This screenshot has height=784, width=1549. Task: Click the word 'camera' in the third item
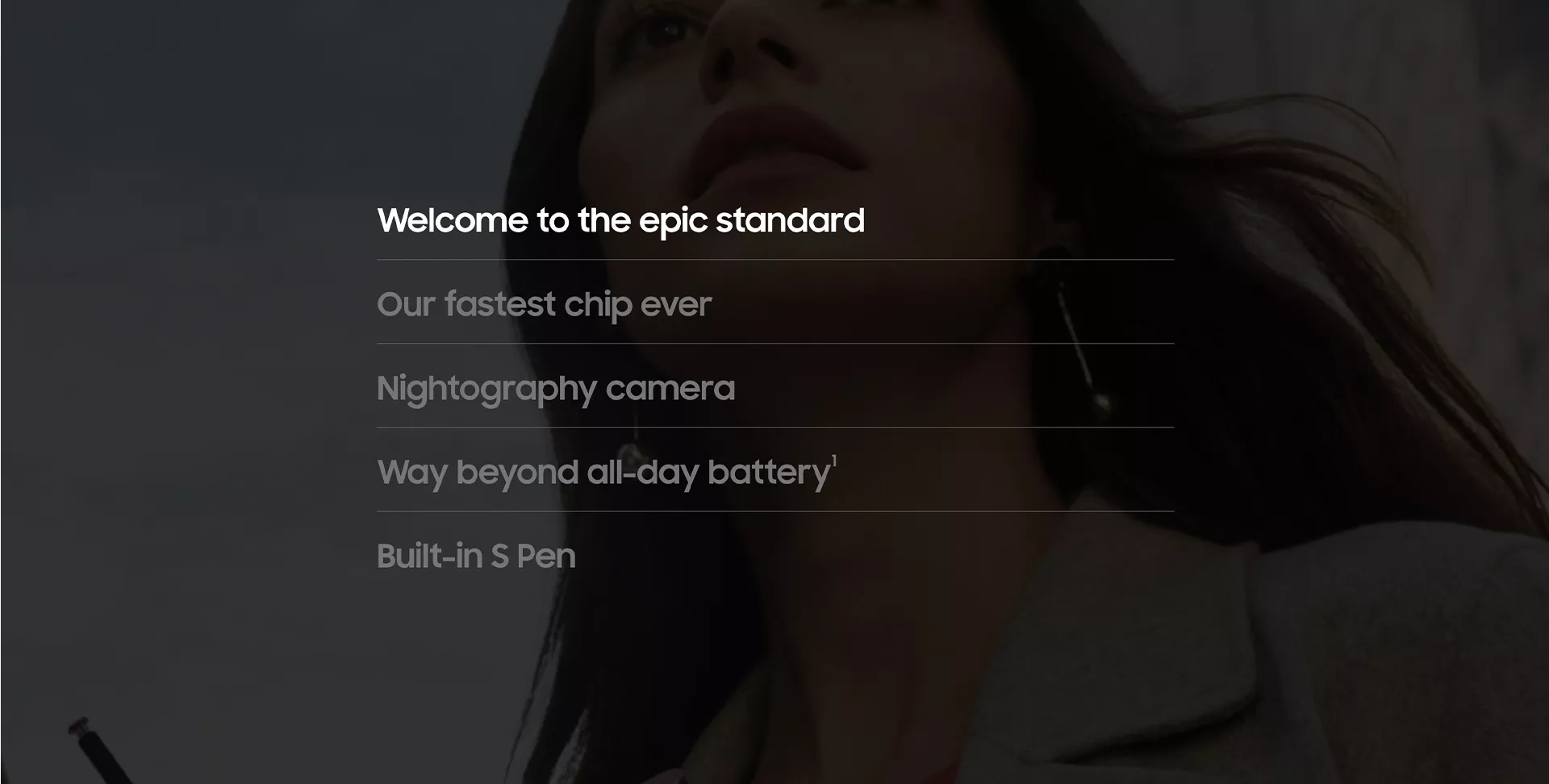coord(670,389)
